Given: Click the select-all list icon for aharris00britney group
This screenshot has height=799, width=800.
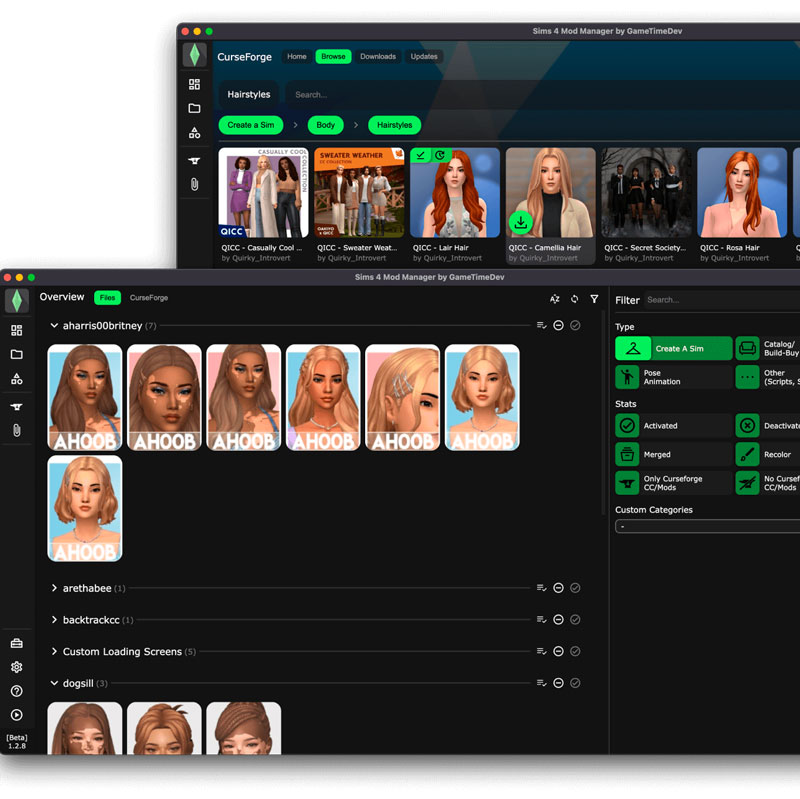Looking at the screenshot, I should [x=542, y=326].
